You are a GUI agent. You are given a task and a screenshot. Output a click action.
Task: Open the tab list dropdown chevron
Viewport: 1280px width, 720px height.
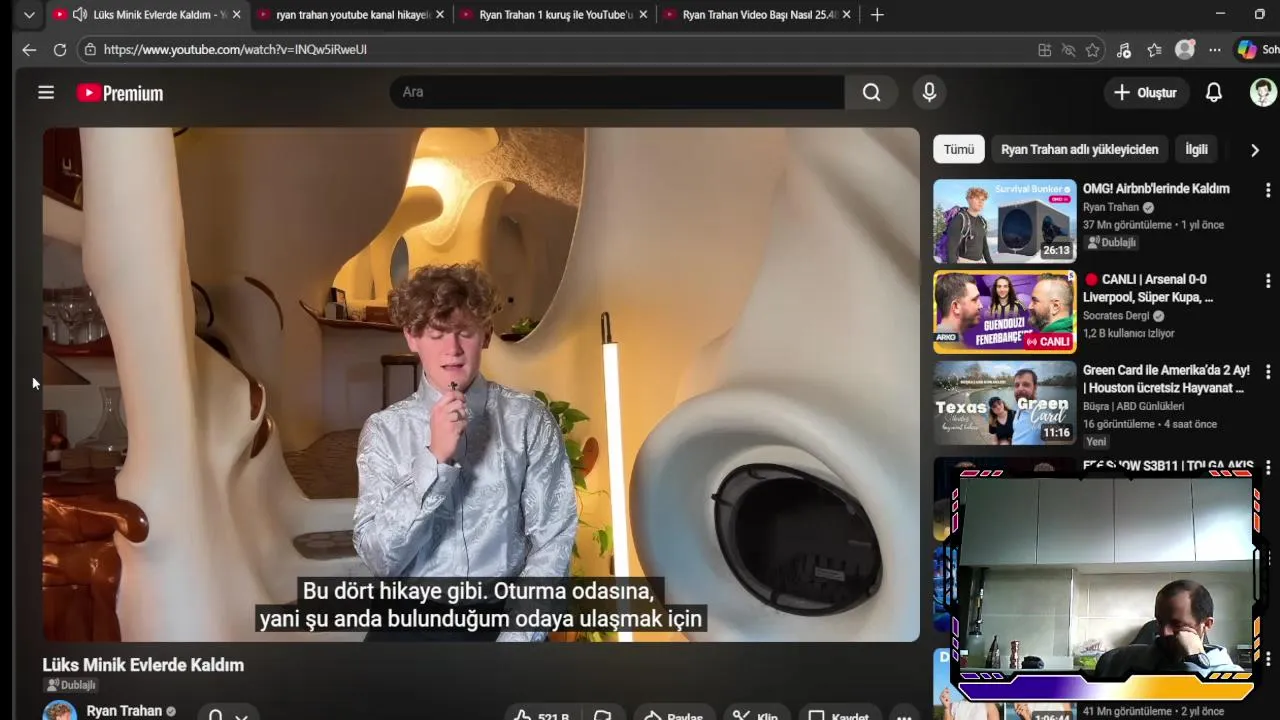point(29,15)
